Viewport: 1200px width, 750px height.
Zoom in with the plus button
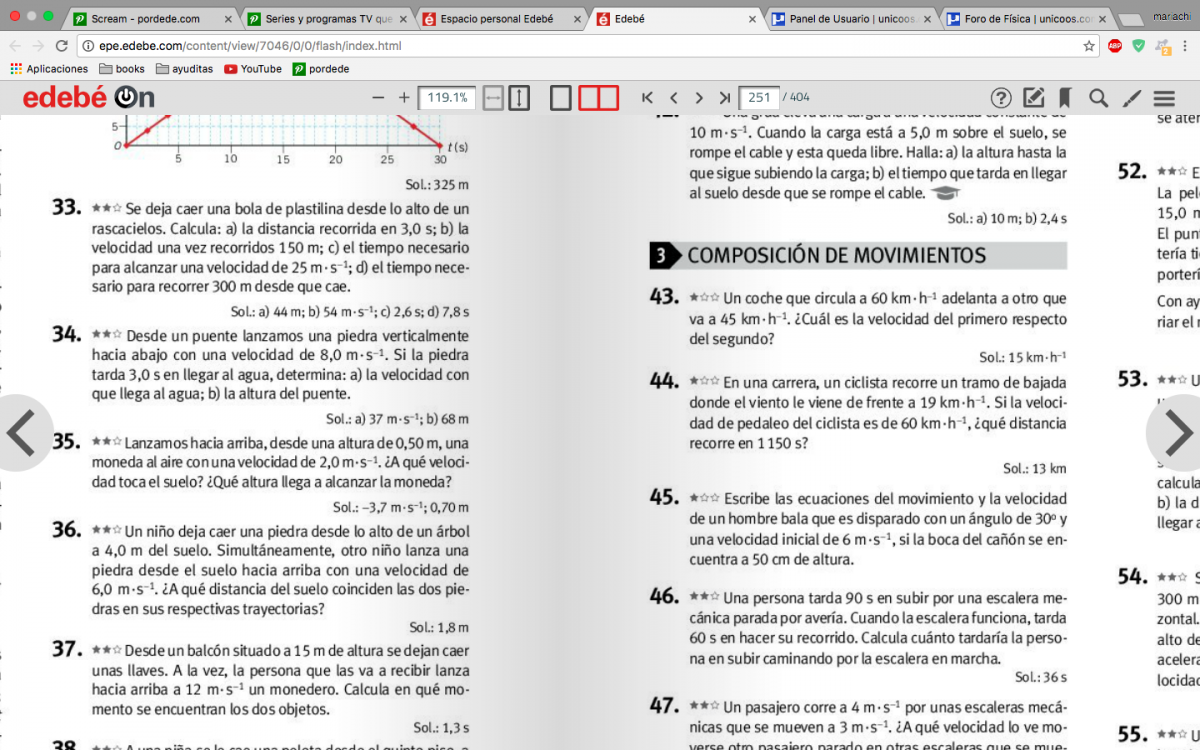click(404, 98)
